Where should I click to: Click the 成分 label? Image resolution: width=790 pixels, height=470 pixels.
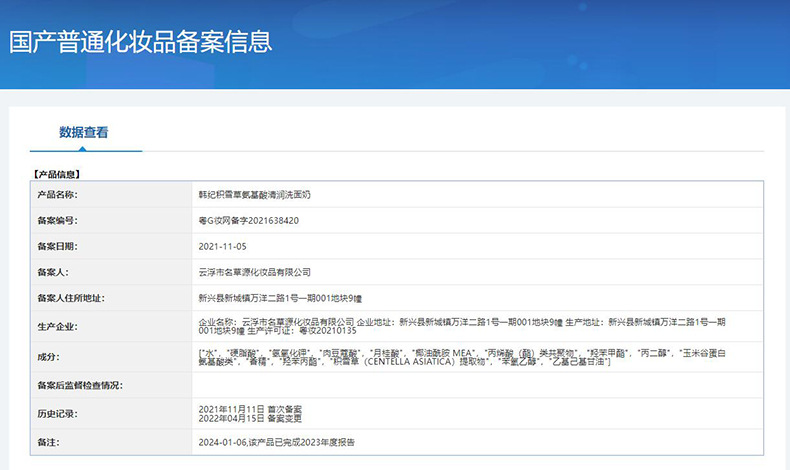(x=48, y=357)
